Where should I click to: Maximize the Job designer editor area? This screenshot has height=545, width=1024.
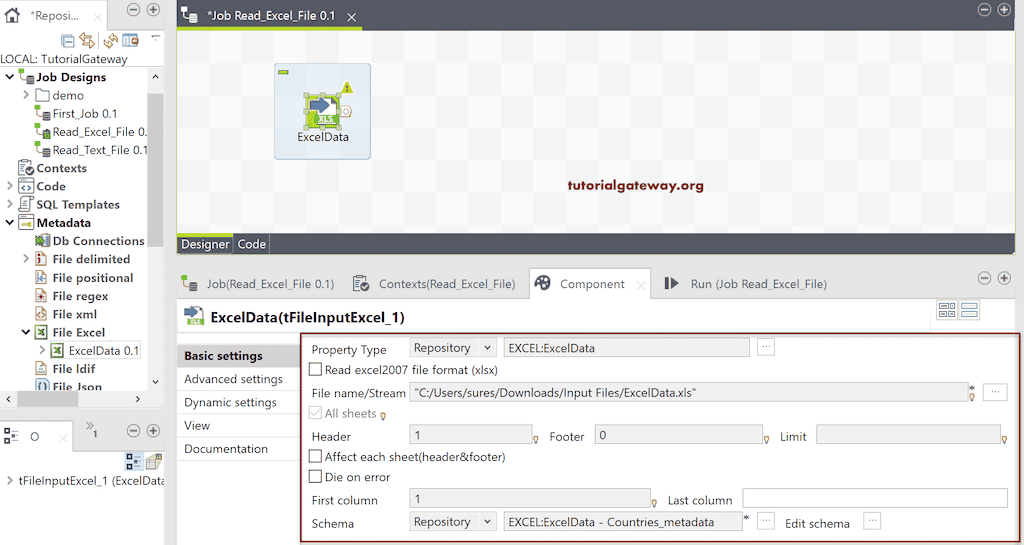click(1004, 9)
